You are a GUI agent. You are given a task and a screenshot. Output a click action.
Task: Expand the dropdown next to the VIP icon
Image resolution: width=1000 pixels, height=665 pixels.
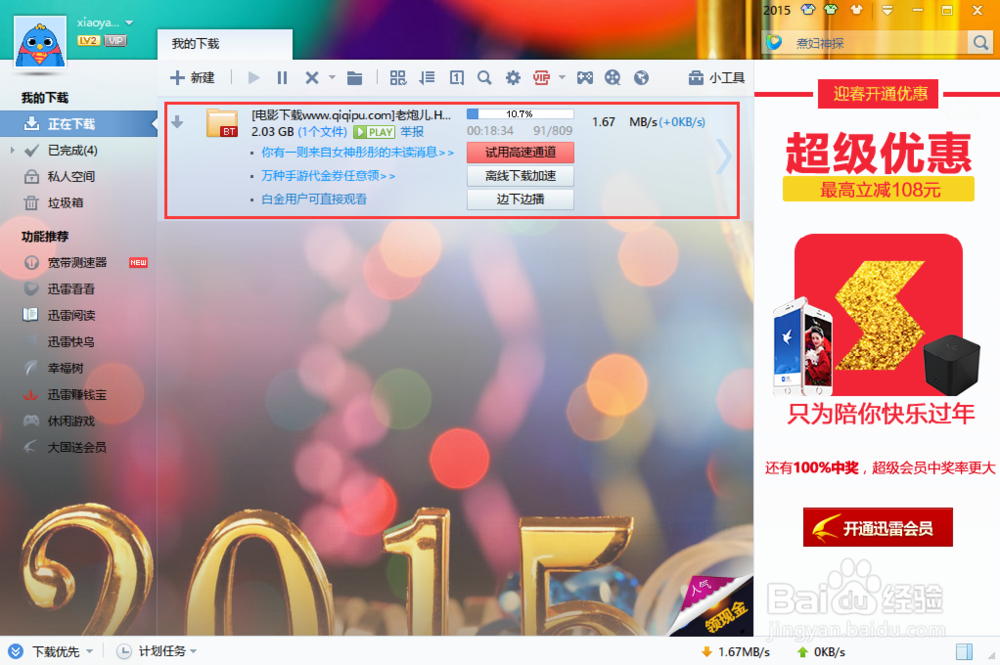pos(562,78)
